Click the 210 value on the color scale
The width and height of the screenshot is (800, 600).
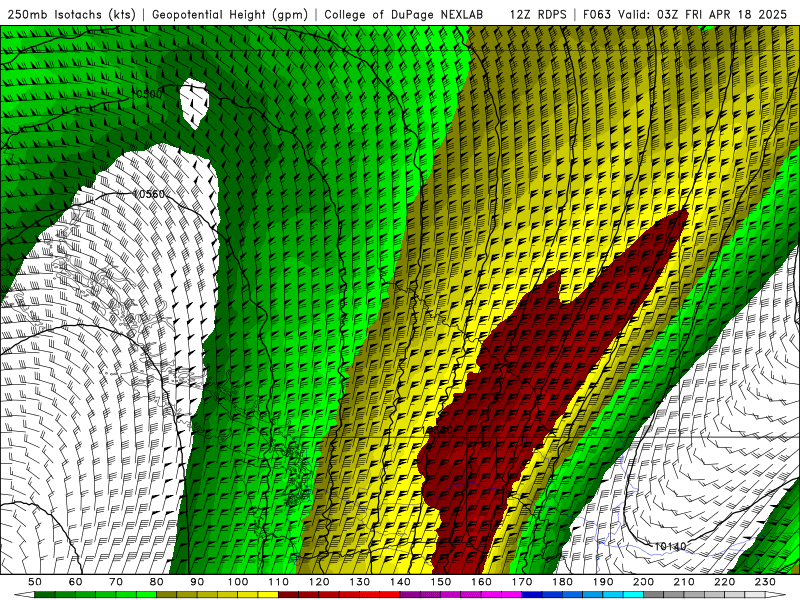[684, 582]
